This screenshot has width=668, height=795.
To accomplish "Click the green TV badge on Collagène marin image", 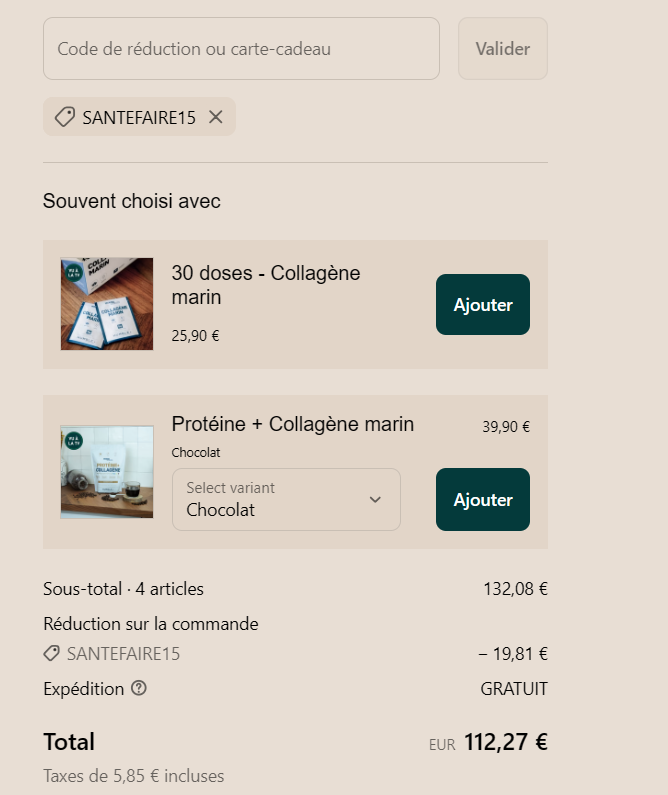I will (x=72, y=272).
